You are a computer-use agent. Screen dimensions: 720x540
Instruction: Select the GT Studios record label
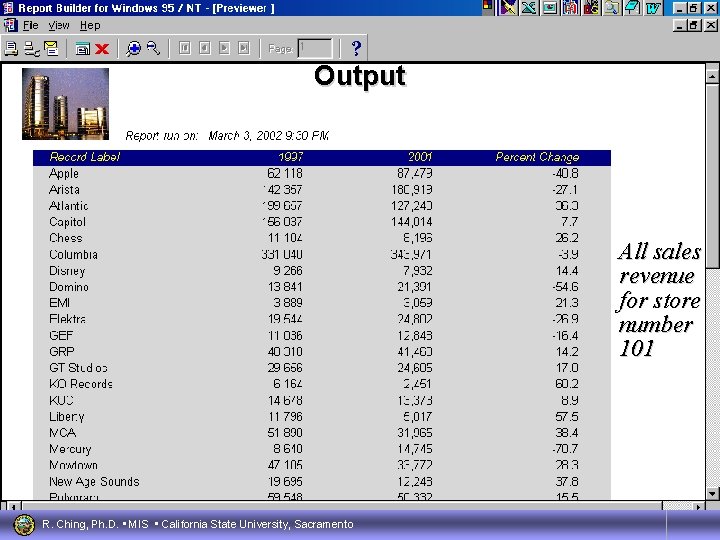[79, 368]
